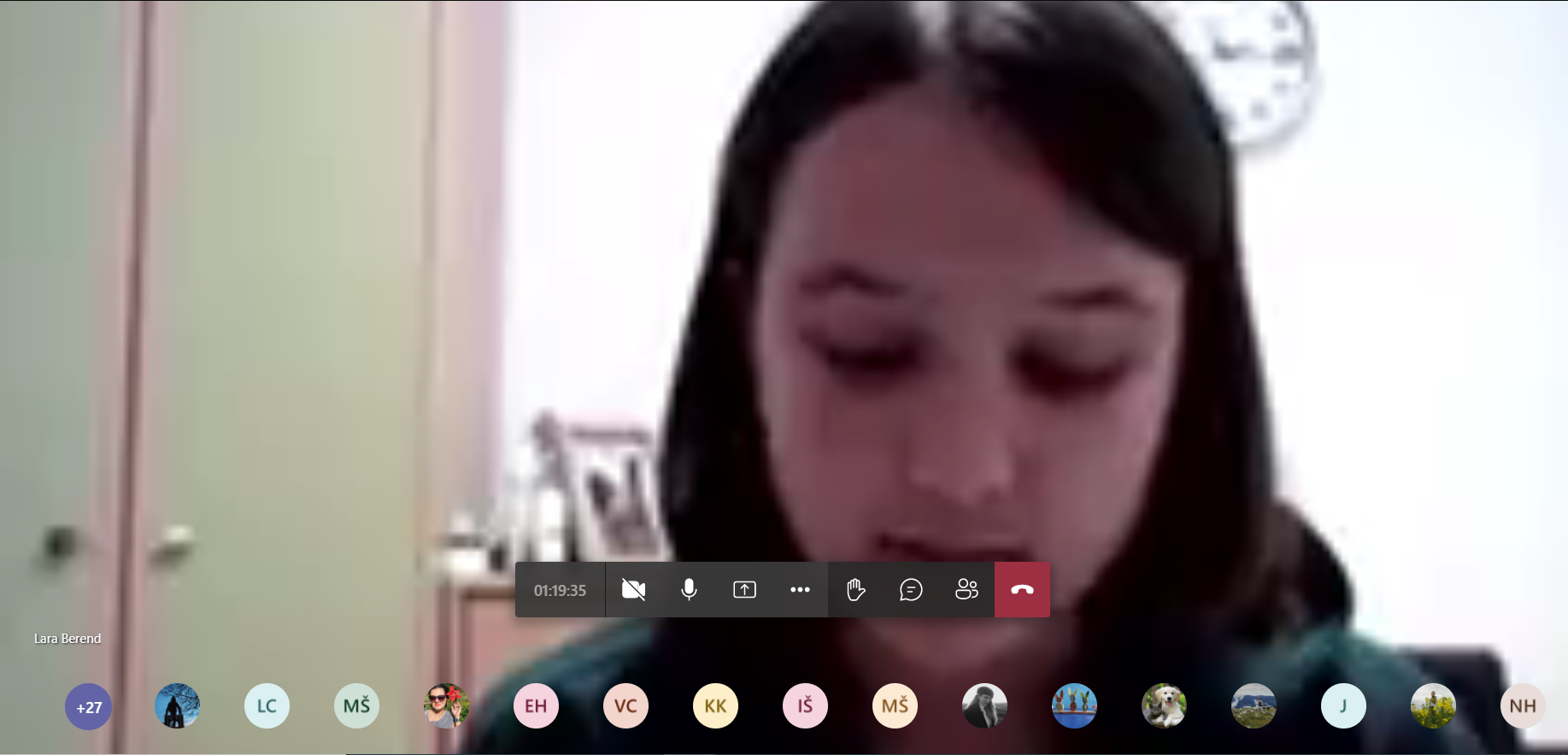Click the Lara Berend name label
The height and width of the screenshot is (755, 1568).
(68, 639)
